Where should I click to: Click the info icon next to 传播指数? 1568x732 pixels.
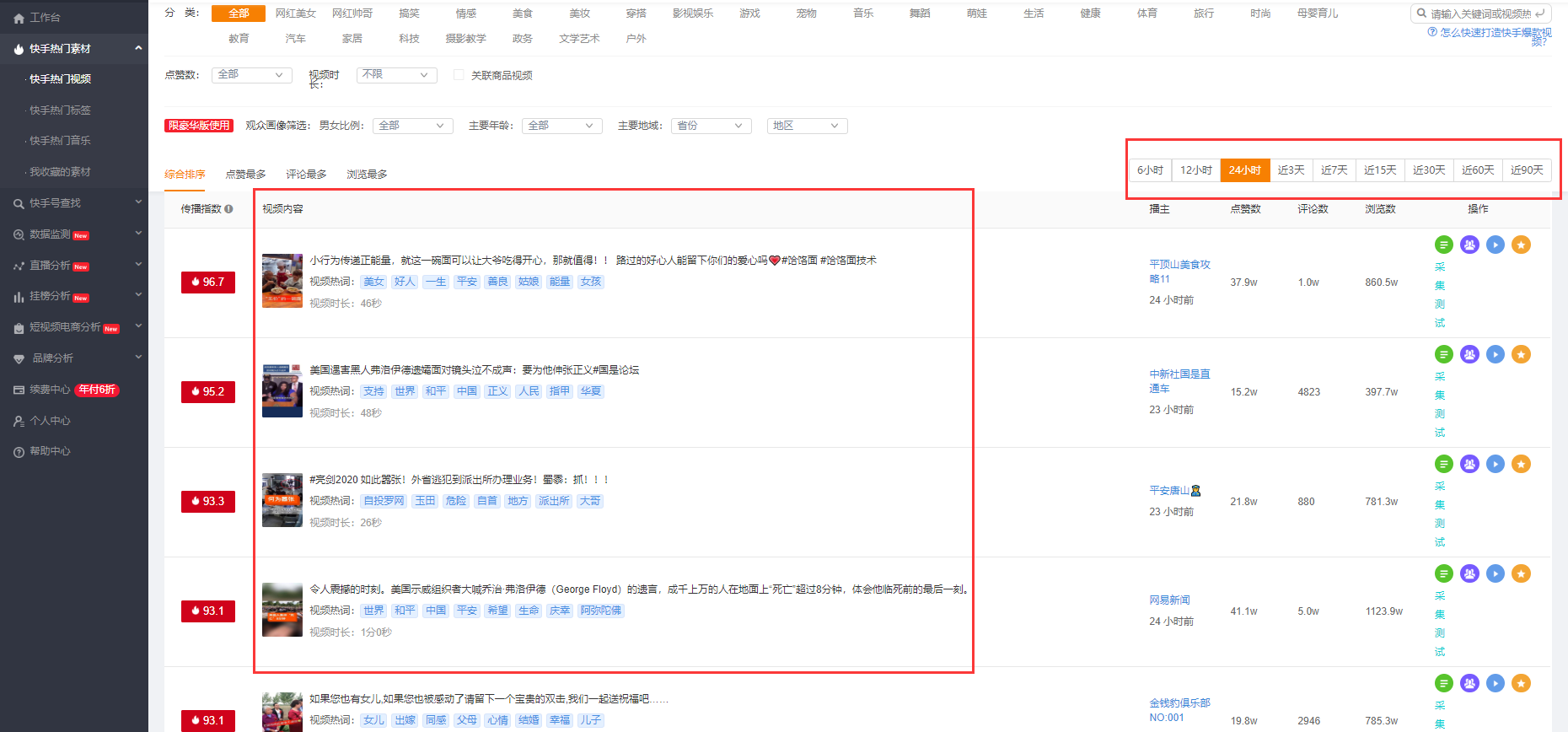point(228,209)
